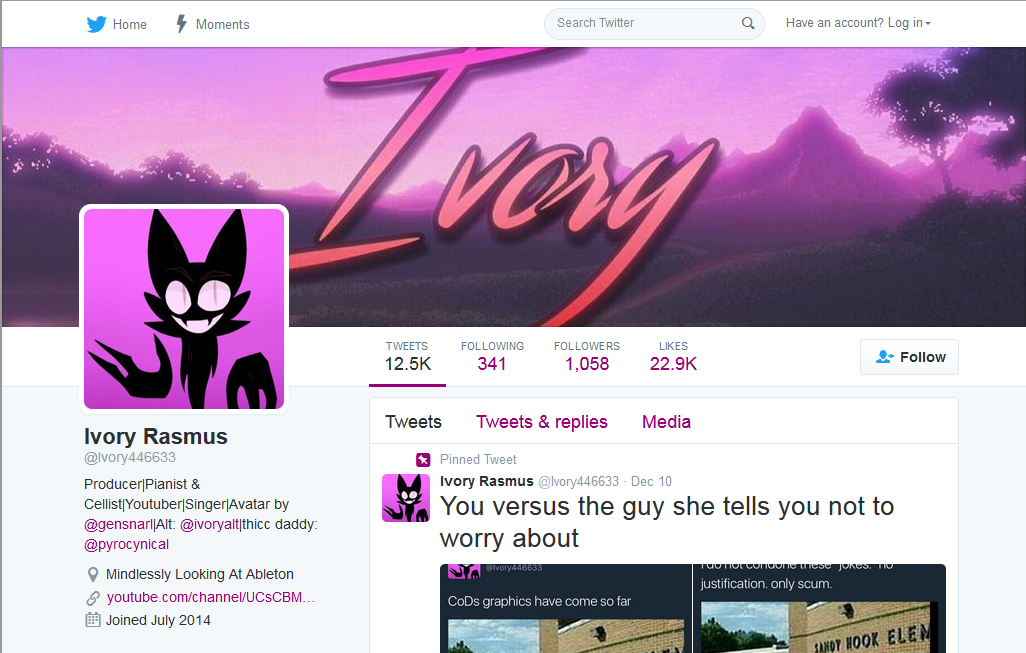
Task: Click the link chain icon beside YouTube URL
Action: pos(93,598)
